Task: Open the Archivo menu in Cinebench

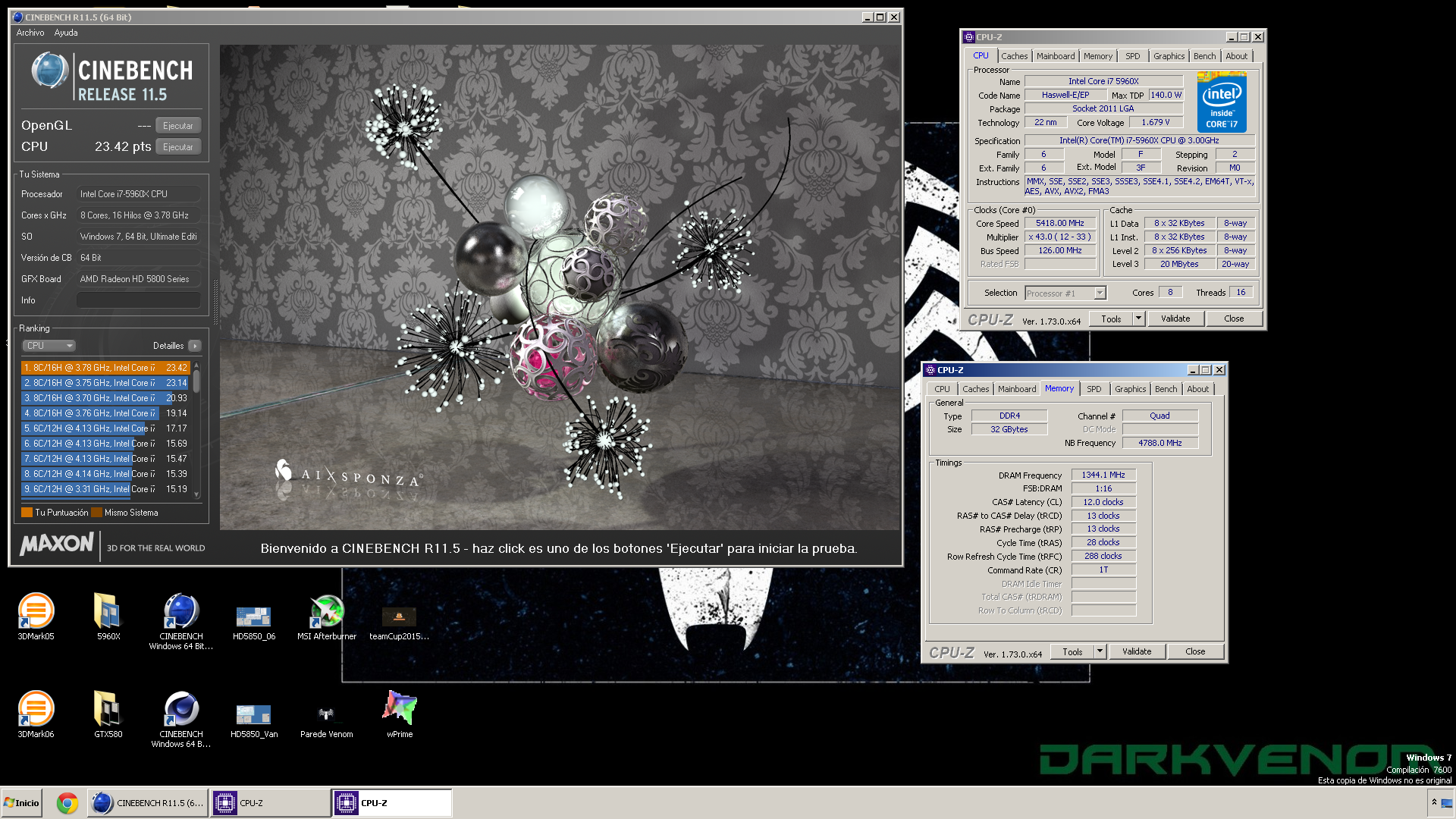Action: (x=30, y=33)
